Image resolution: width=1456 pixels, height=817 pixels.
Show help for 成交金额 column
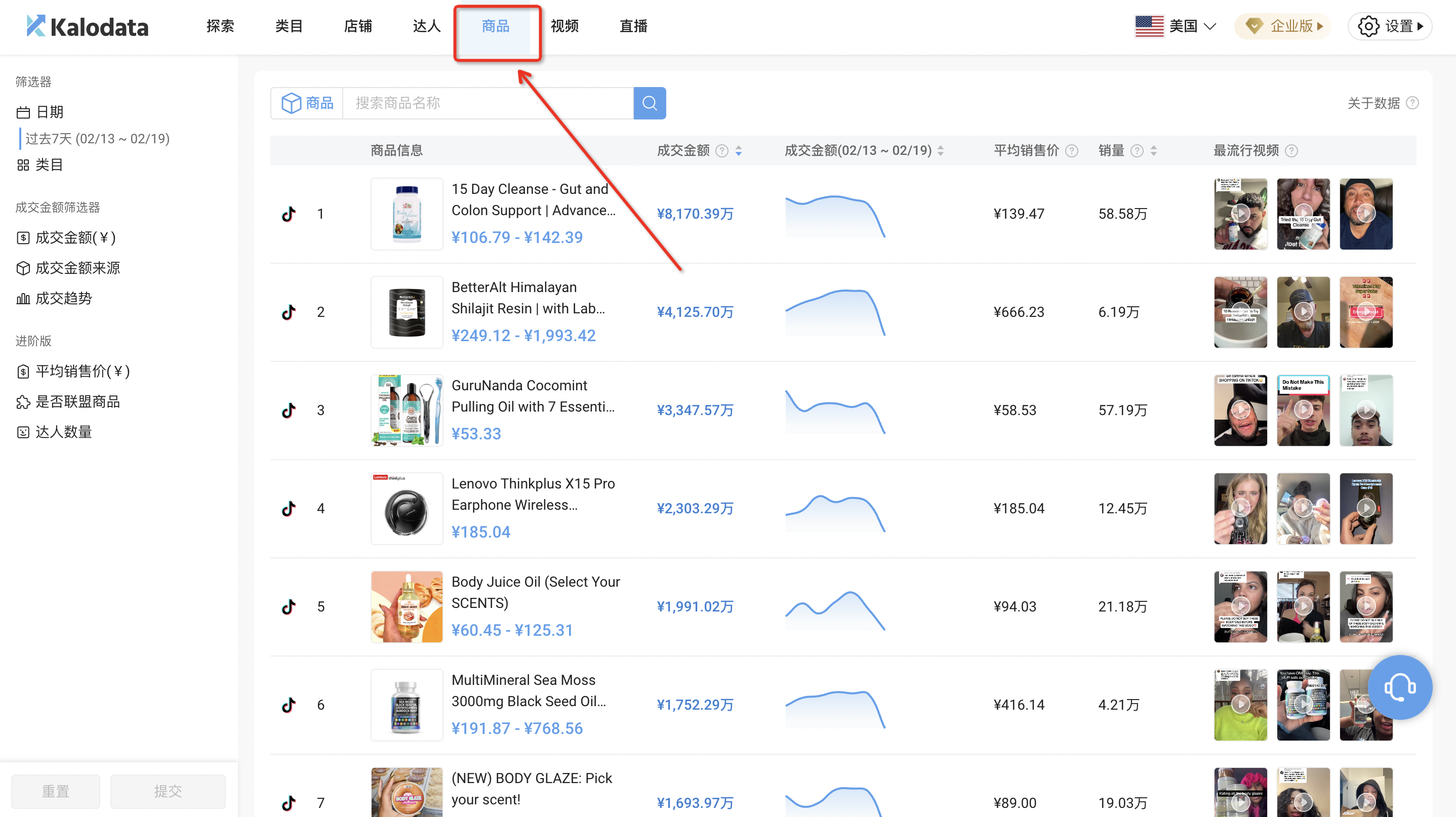[x=721, y=150]
